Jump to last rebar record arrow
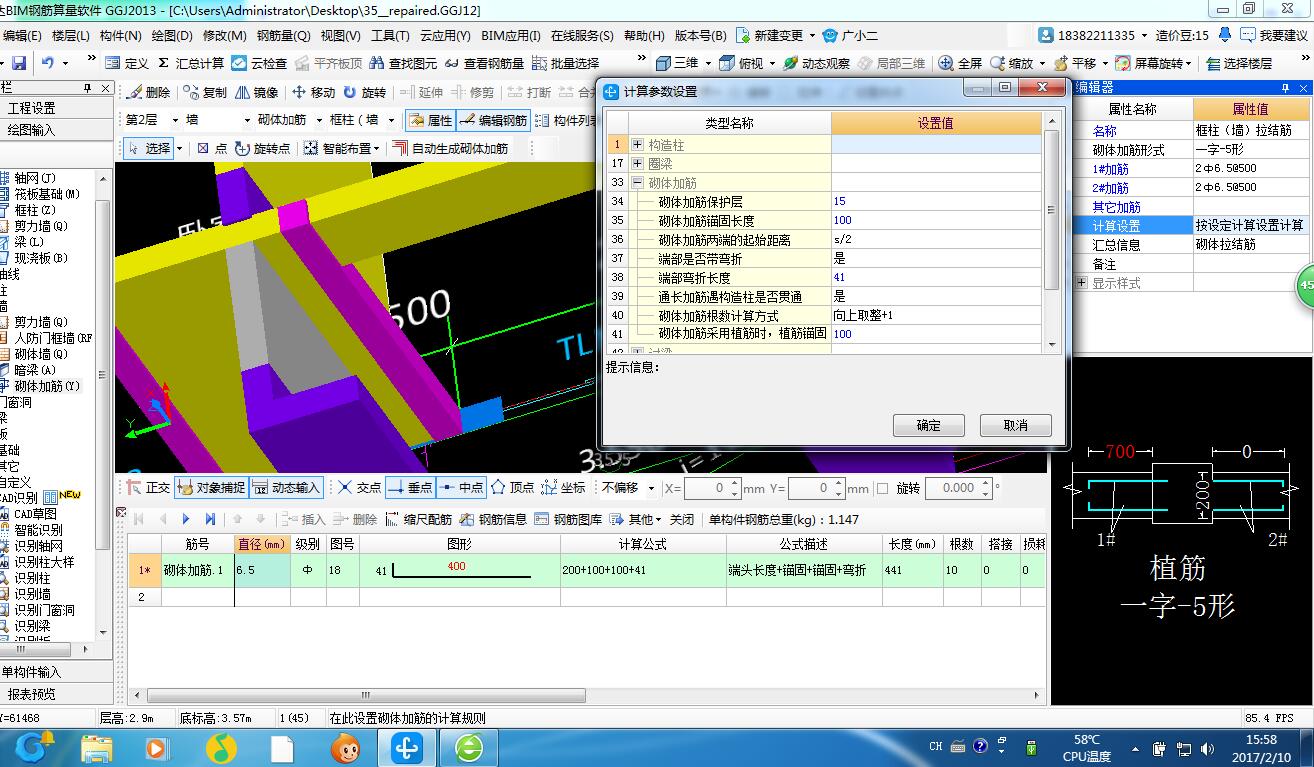The height and width of the screenshot is (767, 1314). click(x=210, y=519)
